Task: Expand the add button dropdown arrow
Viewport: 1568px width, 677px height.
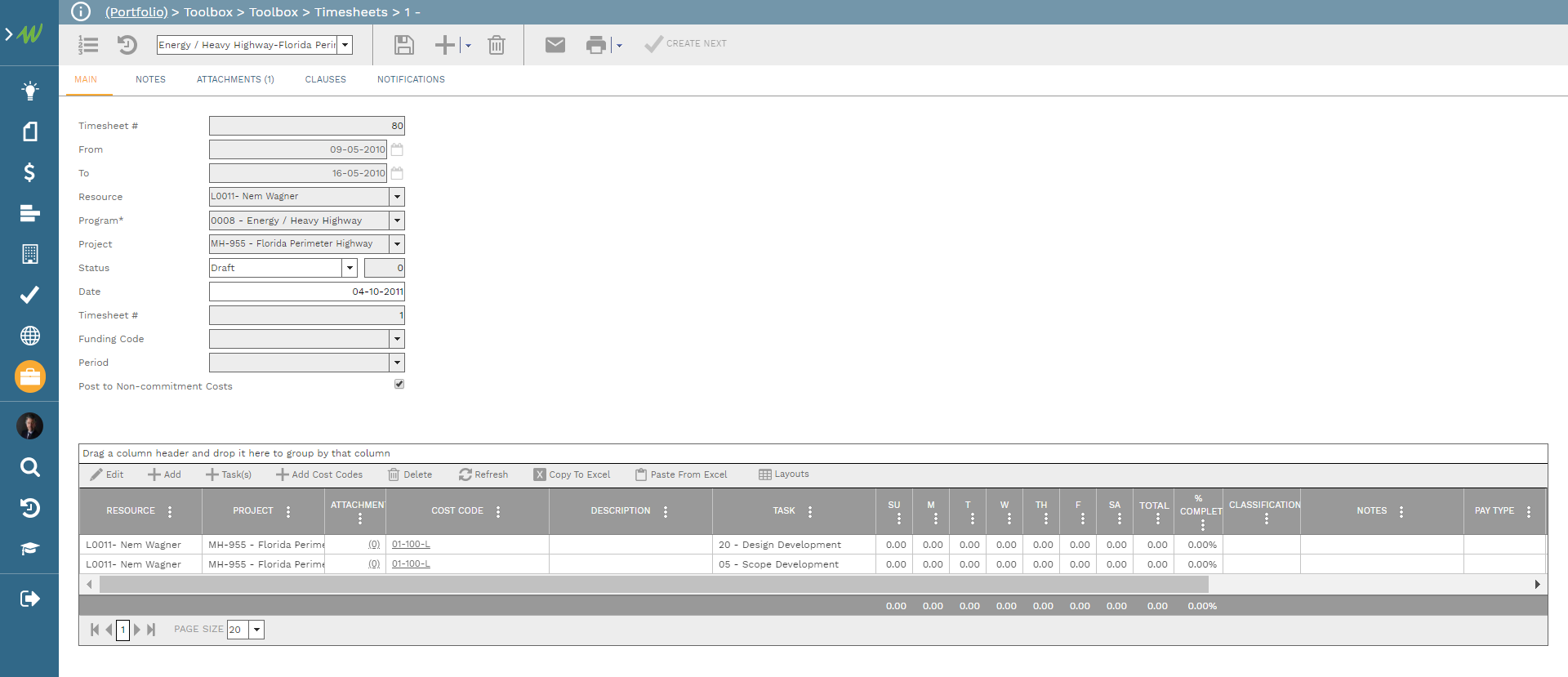Action: [468, 46]
